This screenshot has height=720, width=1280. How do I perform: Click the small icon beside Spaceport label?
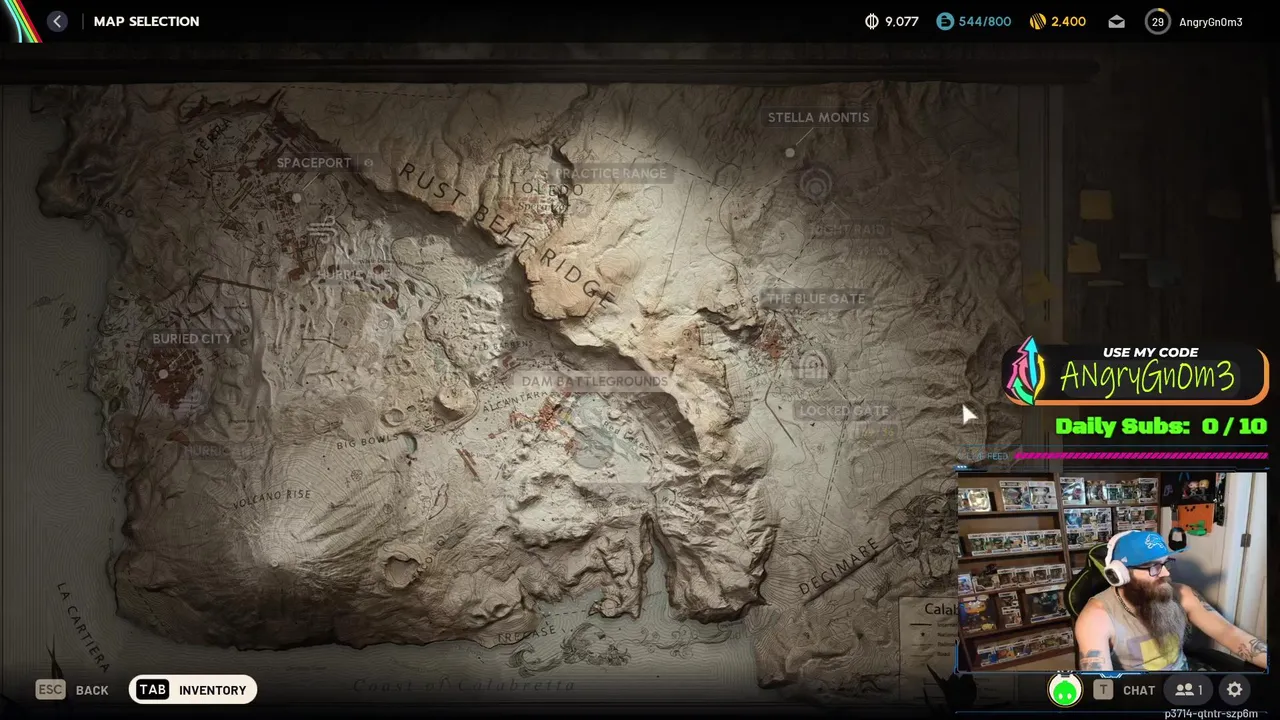tap(368, 163)
